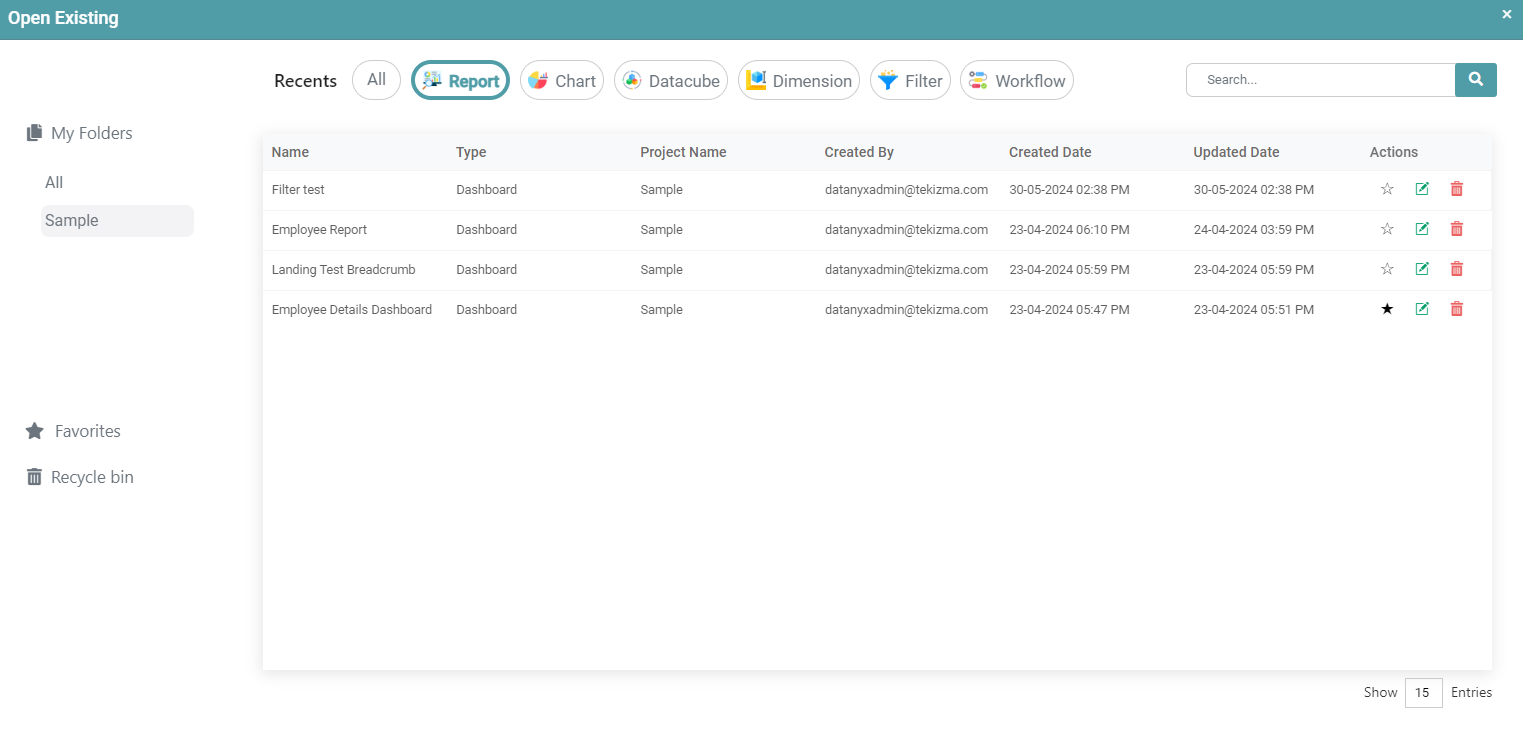Image resolution: width=1523 pixels, height=755 pixels.
Task: Open the Edit icon for Filter test
Action: pos(1422,189)
